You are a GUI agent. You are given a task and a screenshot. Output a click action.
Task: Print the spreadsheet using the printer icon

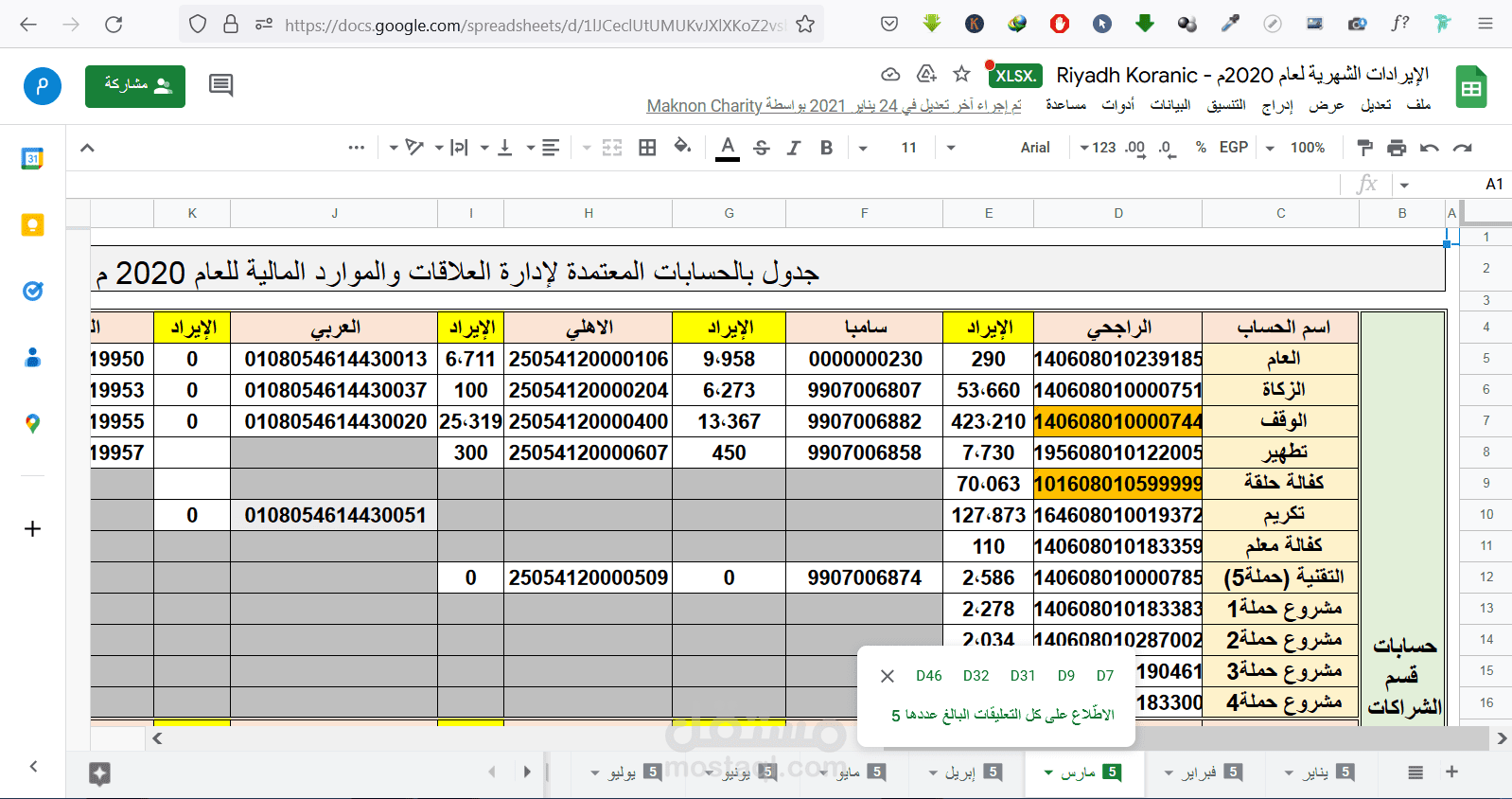1397,148
